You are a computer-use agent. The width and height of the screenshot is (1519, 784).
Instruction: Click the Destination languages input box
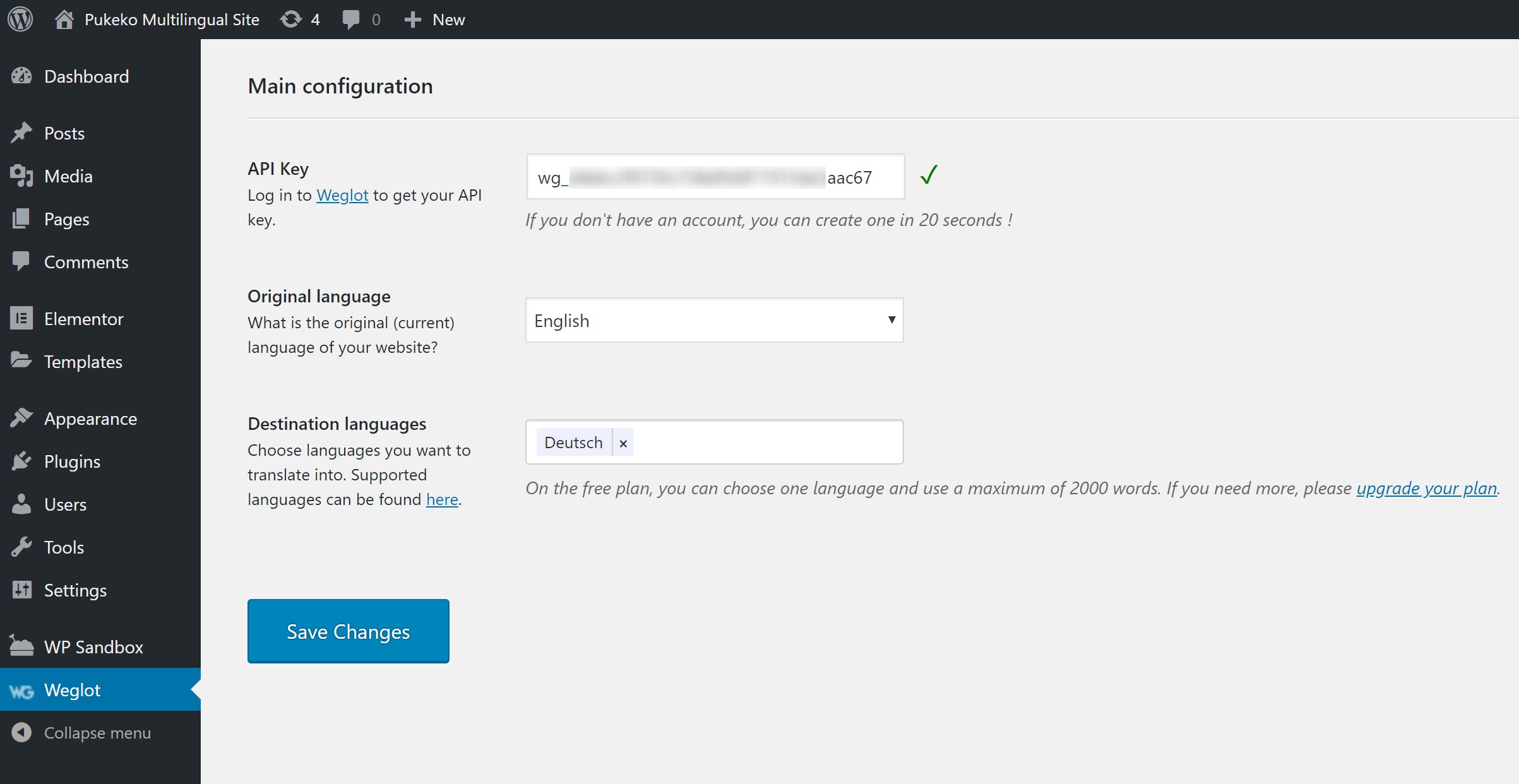point(714,442)
